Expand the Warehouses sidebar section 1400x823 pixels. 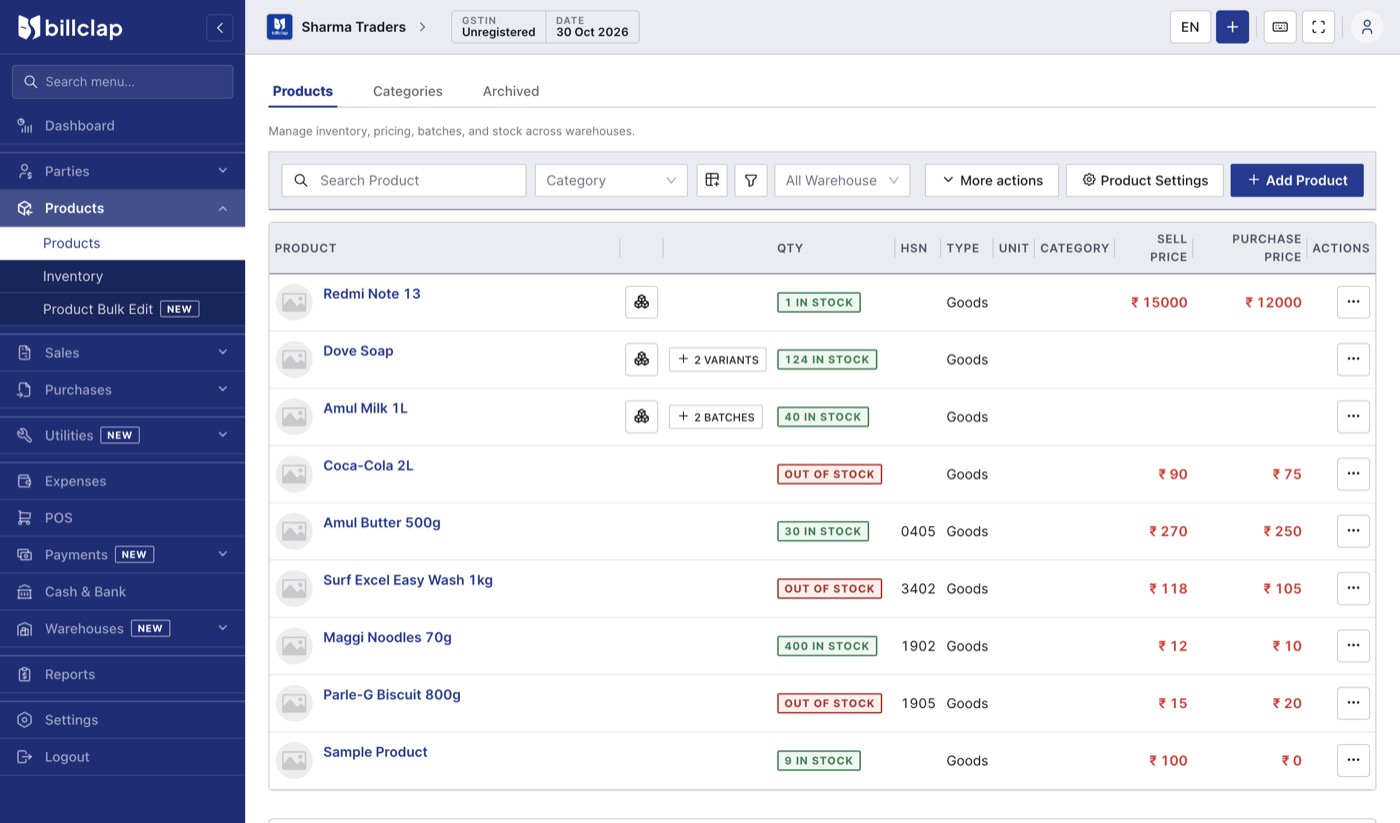click(122, 628)
